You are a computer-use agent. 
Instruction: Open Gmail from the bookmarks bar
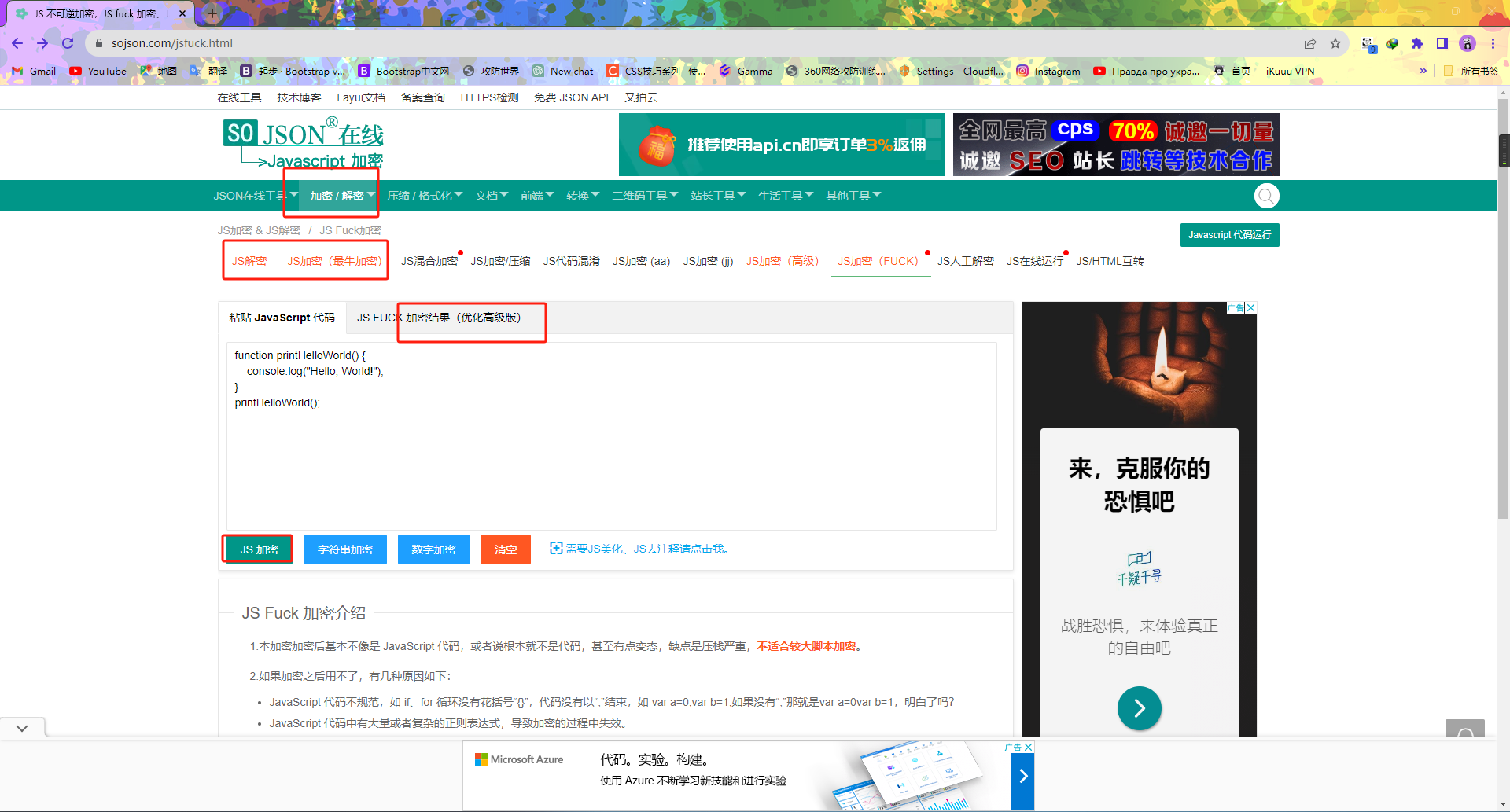tap(33, 71)
